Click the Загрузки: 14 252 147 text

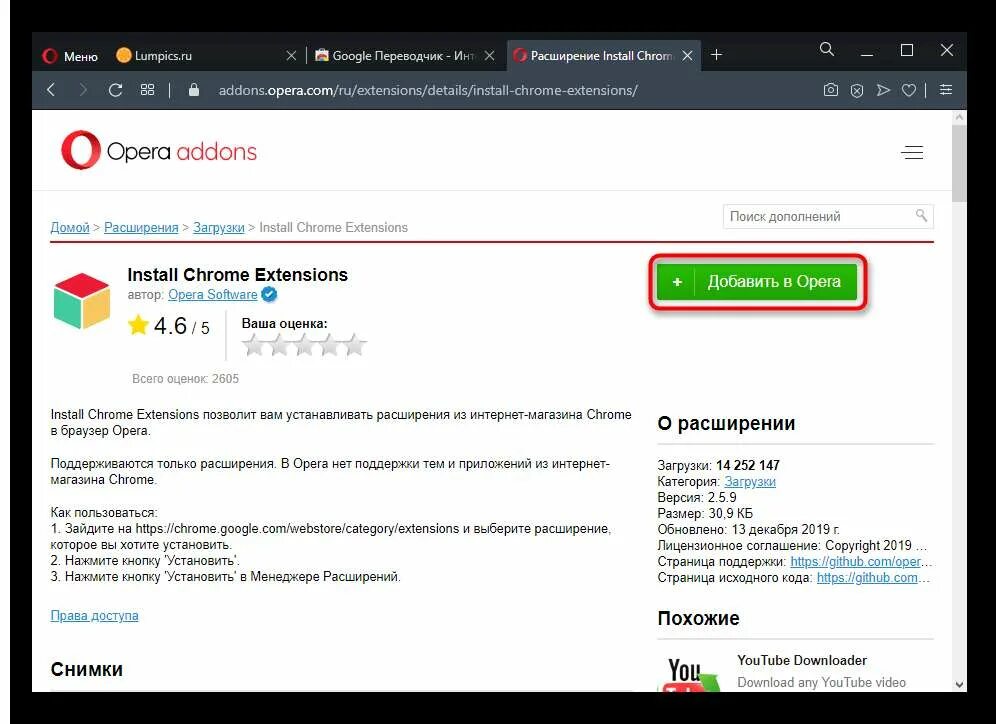[719, 465]
